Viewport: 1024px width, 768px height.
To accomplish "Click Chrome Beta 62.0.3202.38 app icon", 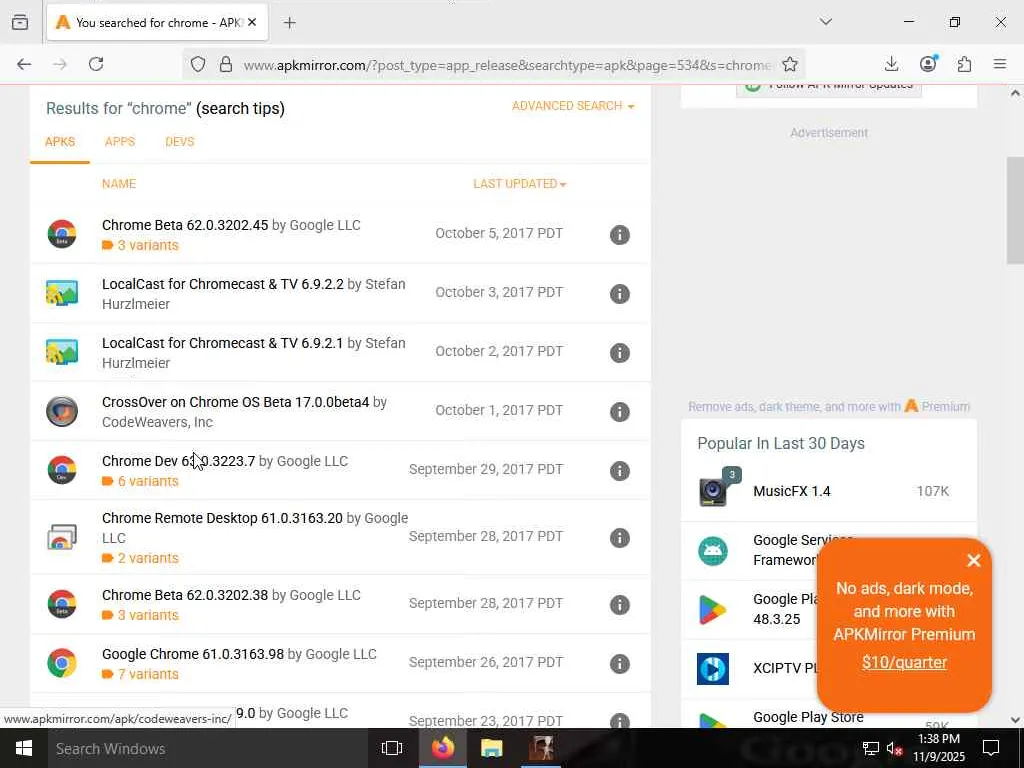I will coord(62,603).
